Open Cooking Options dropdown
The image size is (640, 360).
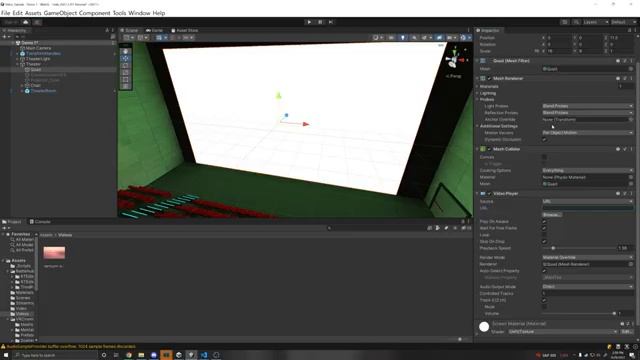[x=587, y=170]
